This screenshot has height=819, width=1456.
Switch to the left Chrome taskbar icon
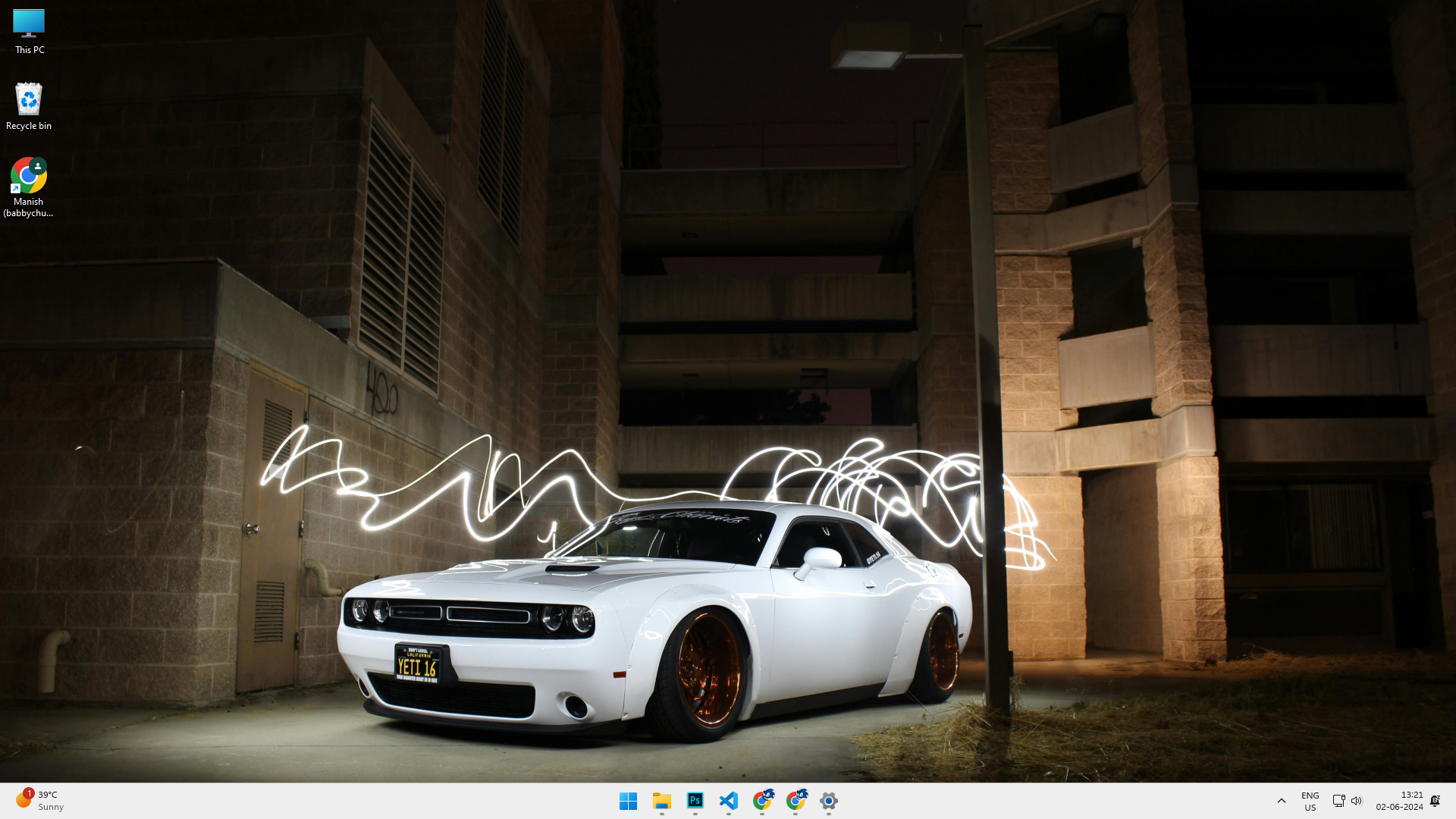point(762,801)
